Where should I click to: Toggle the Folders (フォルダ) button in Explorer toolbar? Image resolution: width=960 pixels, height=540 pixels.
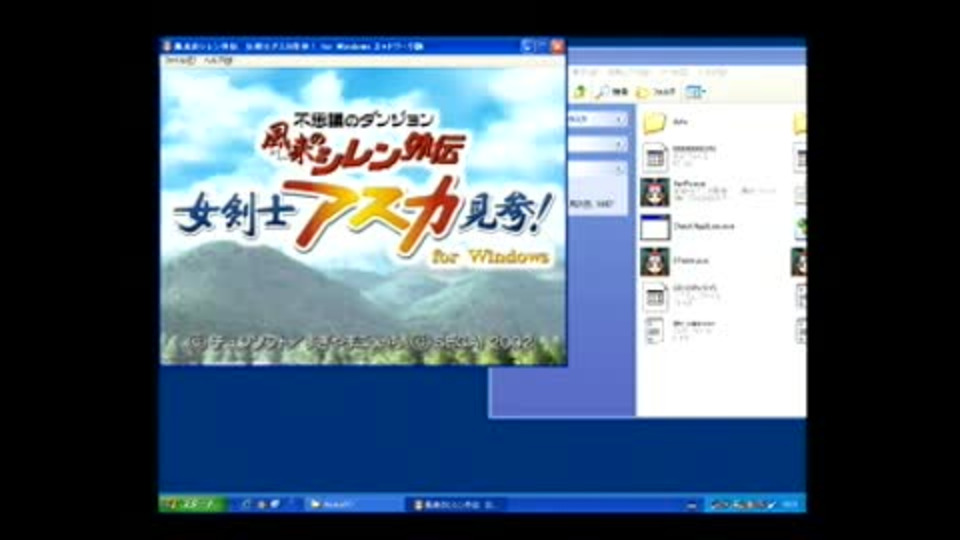656,92
